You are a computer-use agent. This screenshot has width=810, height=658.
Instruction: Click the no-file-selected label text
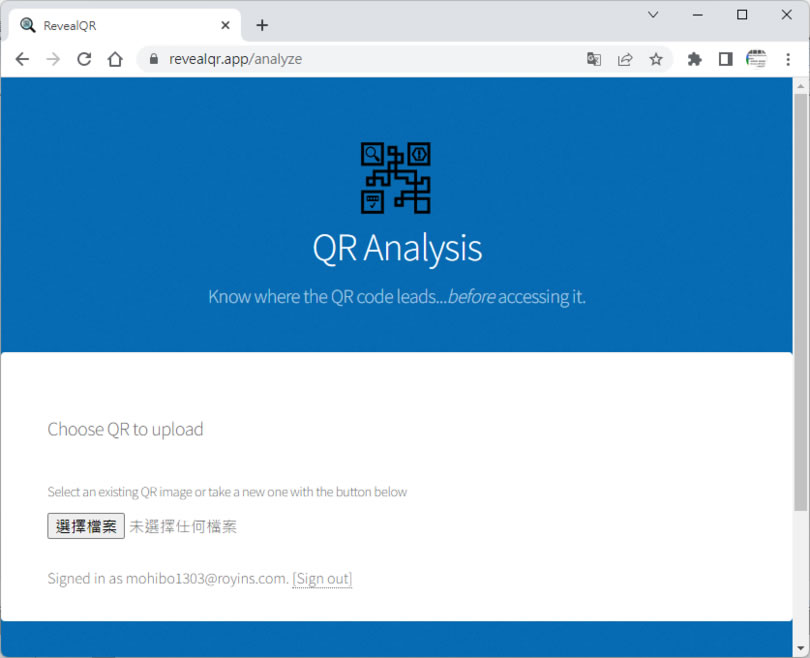click(x=183, y=526)
